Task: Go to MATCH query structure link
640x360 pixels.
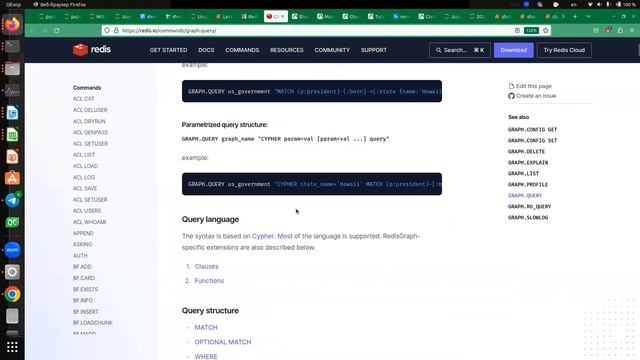Action: tap(206, 328)
